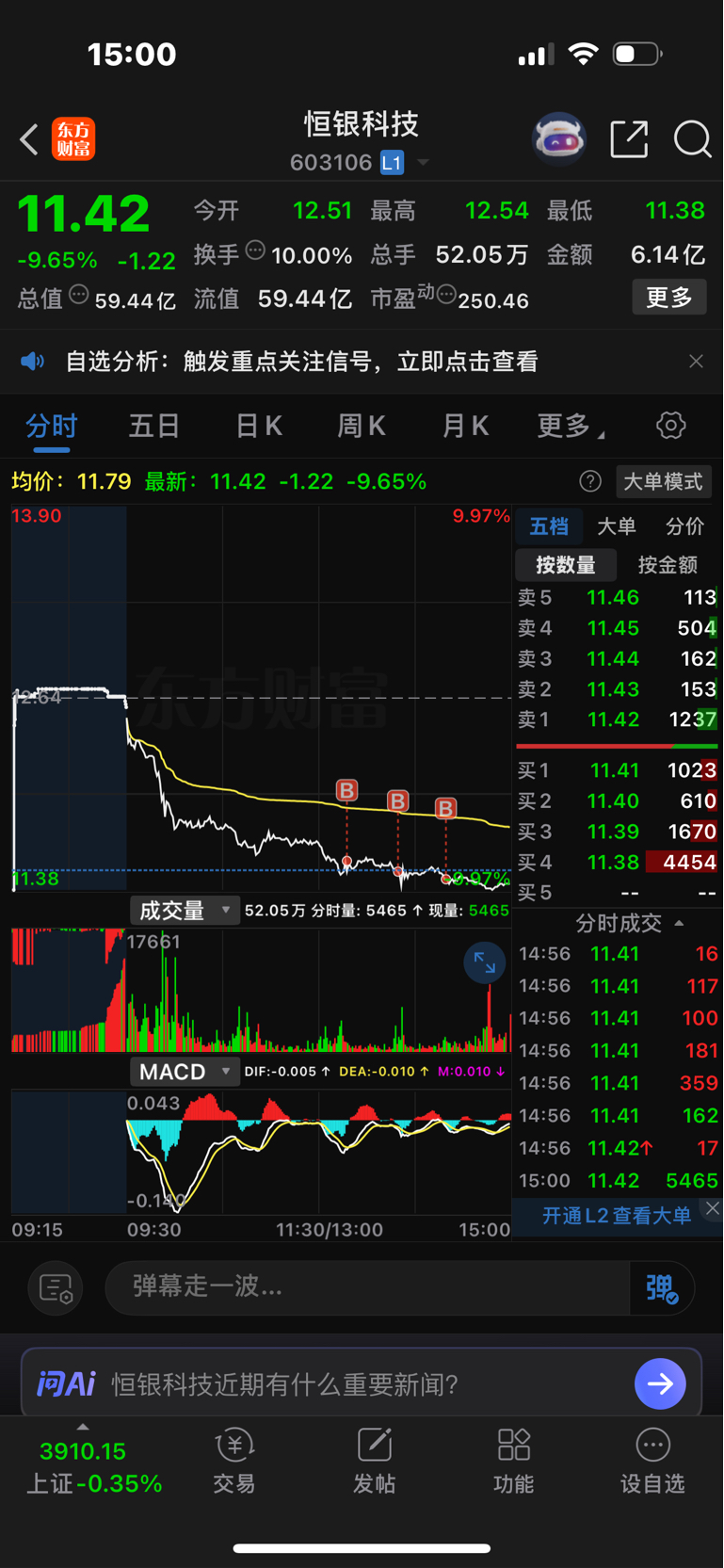Select 买2 row at 11.40

[x=617, y=801]
